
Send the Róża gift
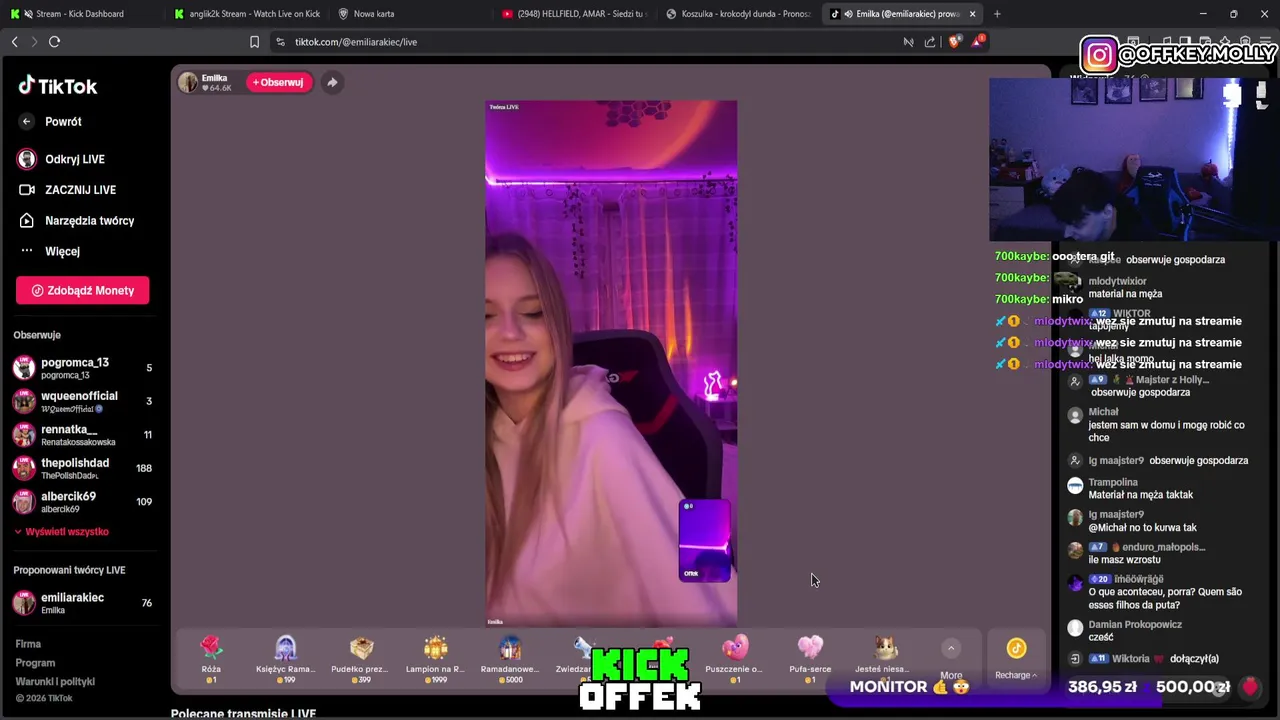211,659
